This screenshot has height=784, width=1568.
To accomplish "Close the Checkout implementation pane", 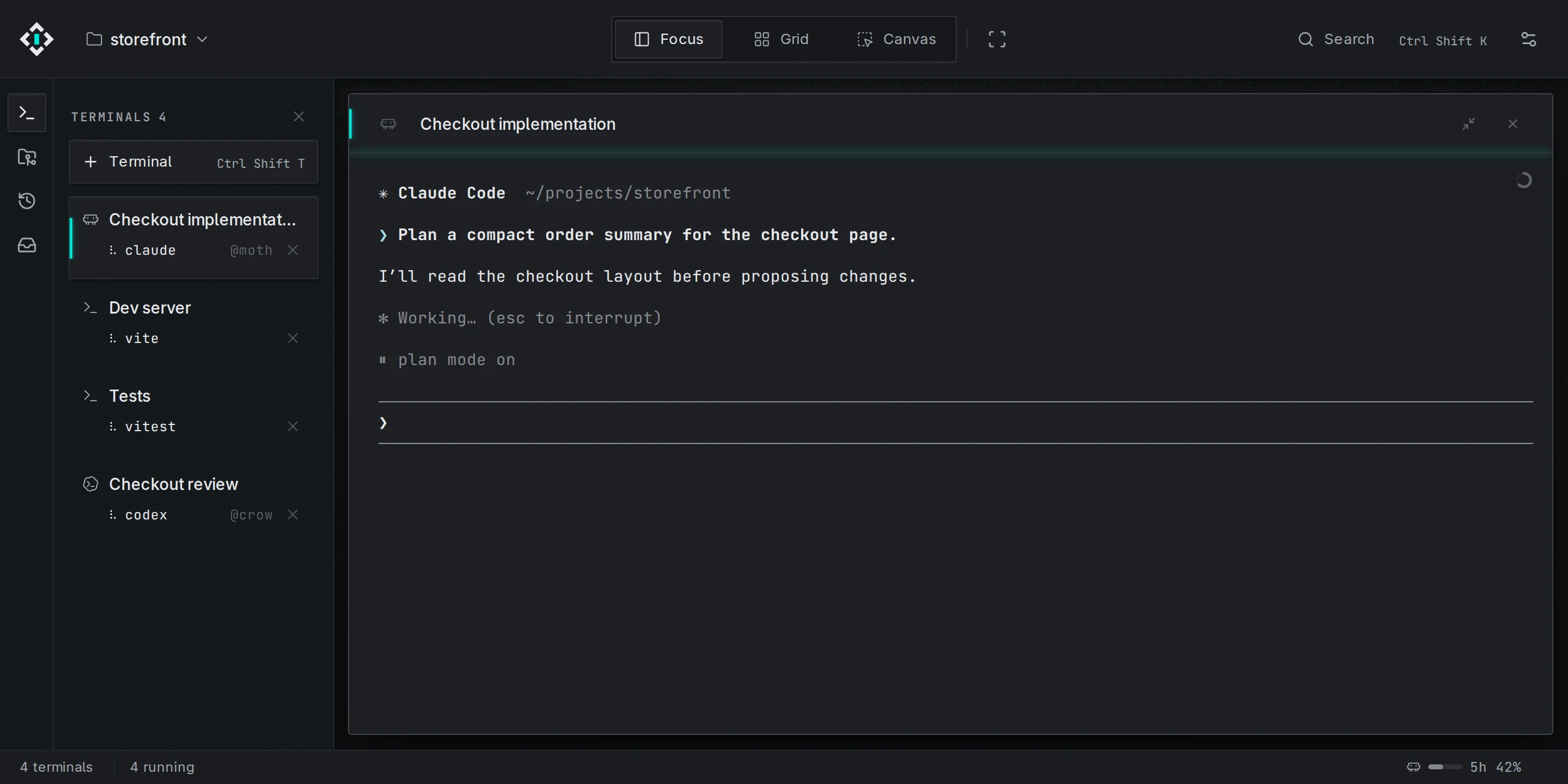I will point(1513,124).
